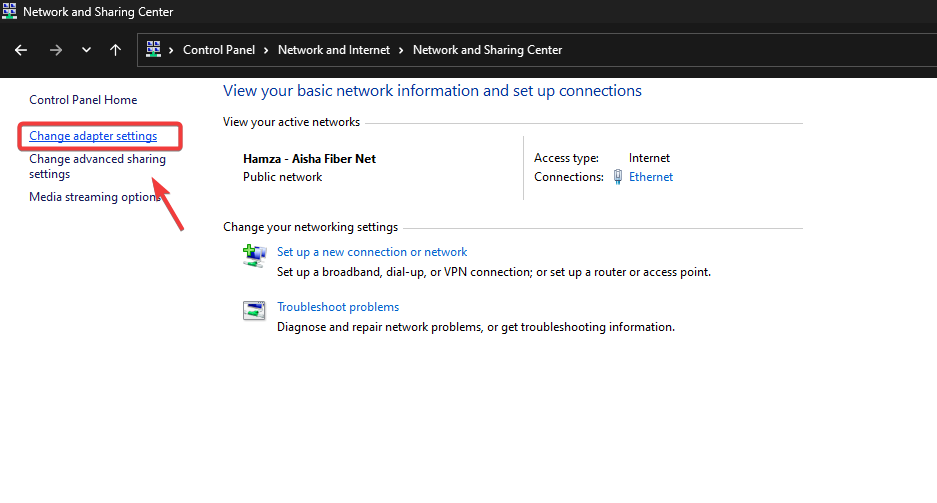Viewport: 937px width, 503px height.
Task: Go back using the back arrow
Action: (x=21, y=50)
